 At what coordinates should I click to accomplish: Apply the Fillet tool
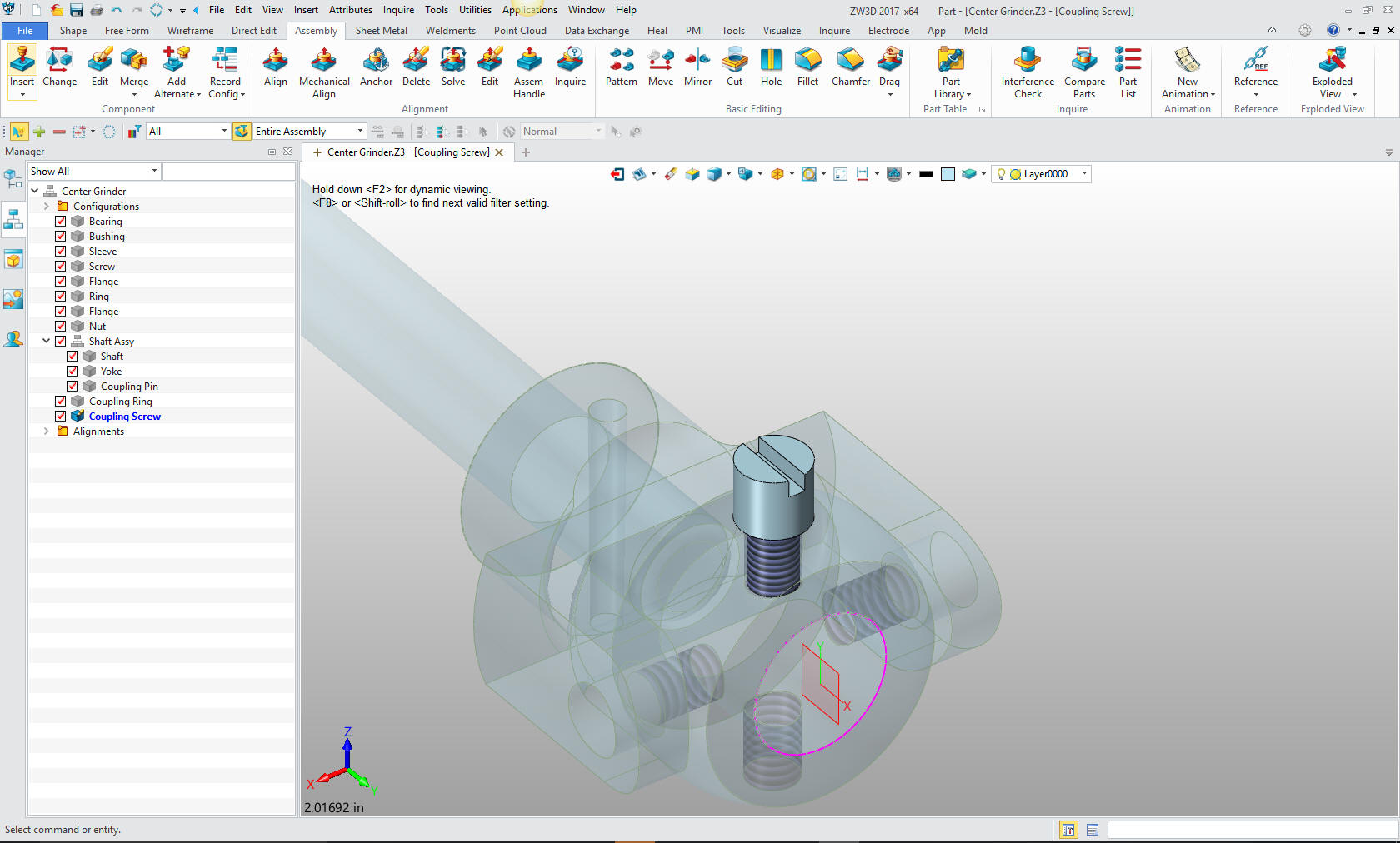point(807,67)
